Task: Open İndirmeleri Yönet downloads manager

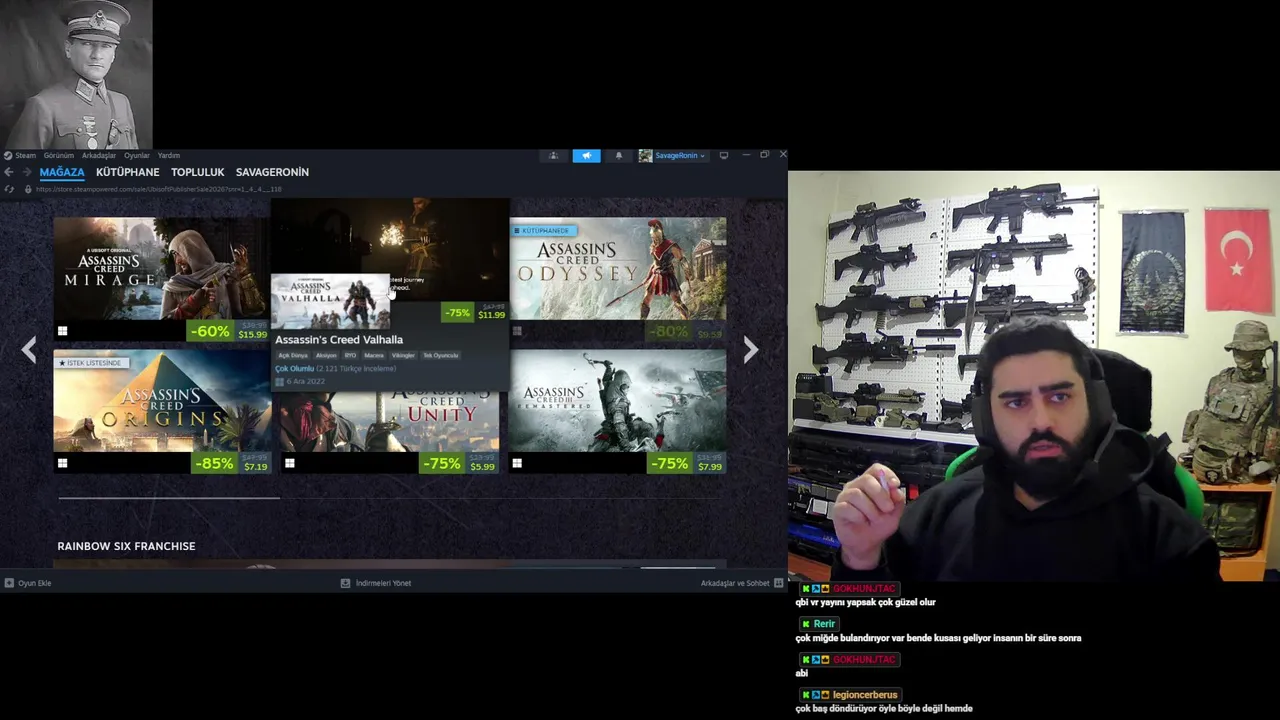Action: tap(376, 583)
